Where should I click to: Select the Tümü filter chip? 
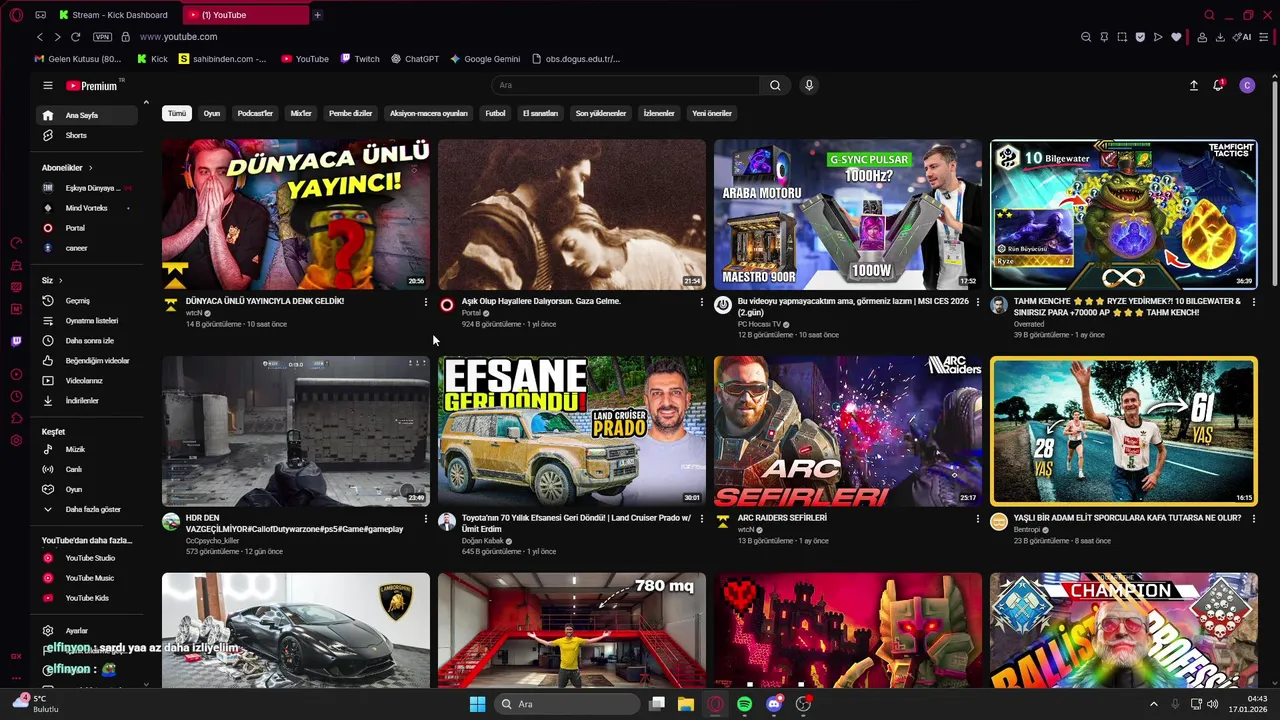177,113
